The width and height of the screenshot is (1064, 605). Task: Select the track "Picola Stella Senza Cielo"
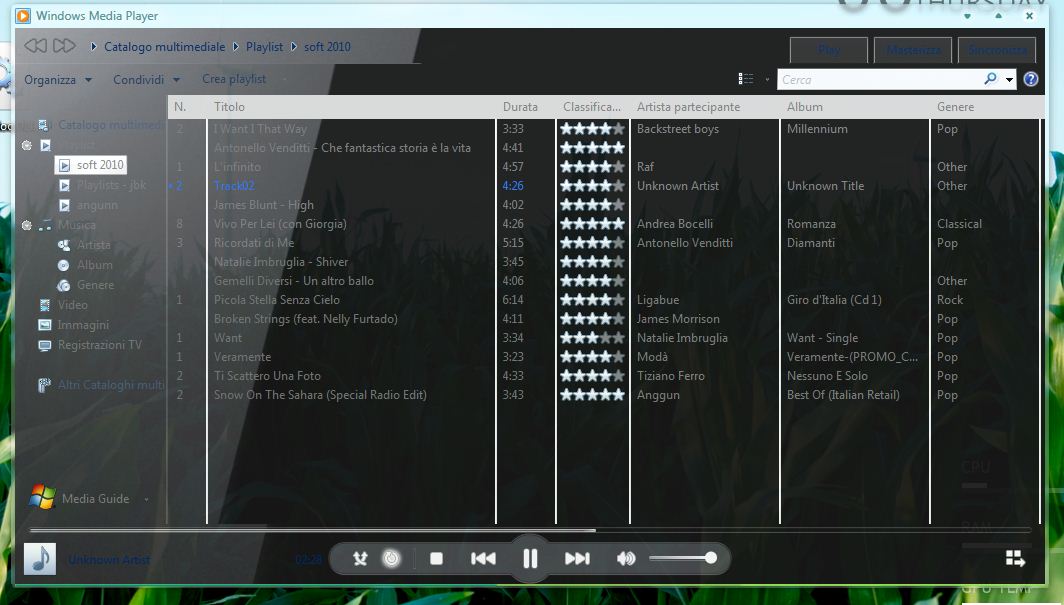pyautogui.click(x=277, y=300)
